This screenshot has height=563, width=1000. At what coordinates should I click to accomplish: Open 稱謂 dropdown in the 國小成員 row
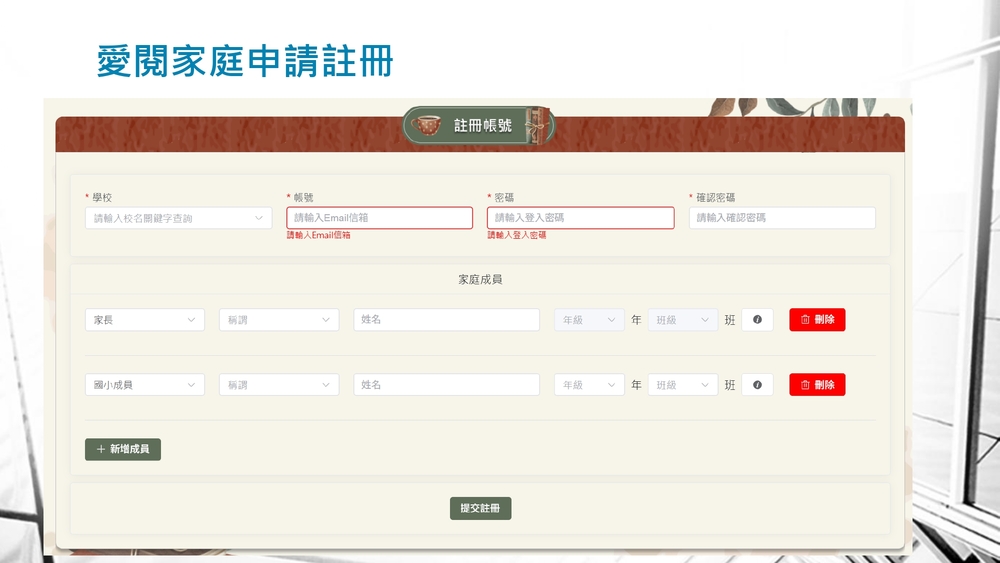pyautogui.click(x=278, y=385)
